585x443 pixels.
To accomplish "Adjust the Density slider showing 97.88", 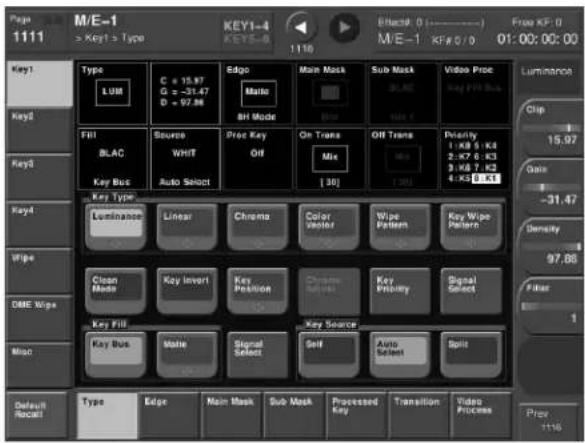I will pos(550,247).
